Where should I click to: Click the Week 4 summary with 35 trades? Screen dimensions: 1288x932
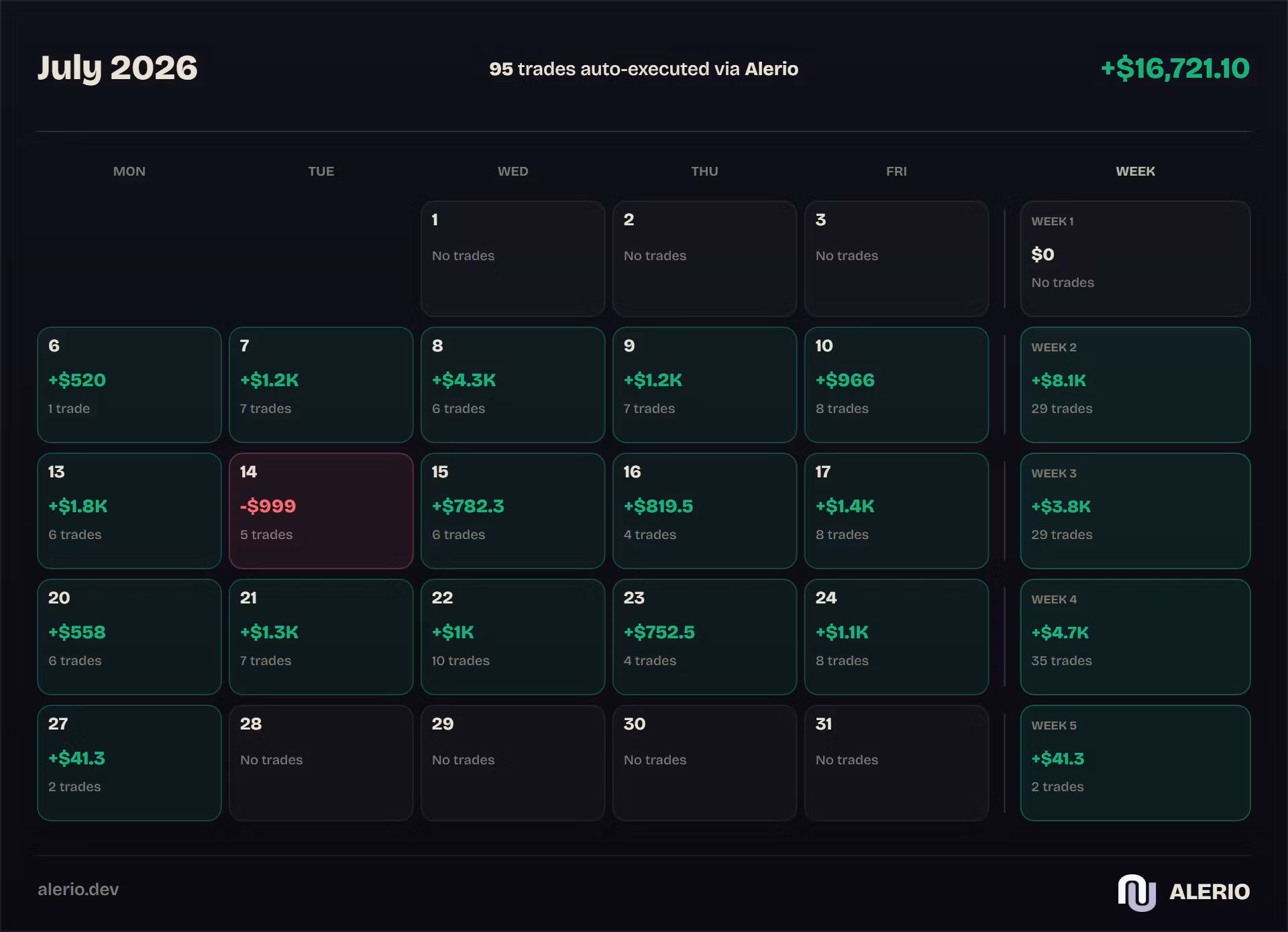1135,637
